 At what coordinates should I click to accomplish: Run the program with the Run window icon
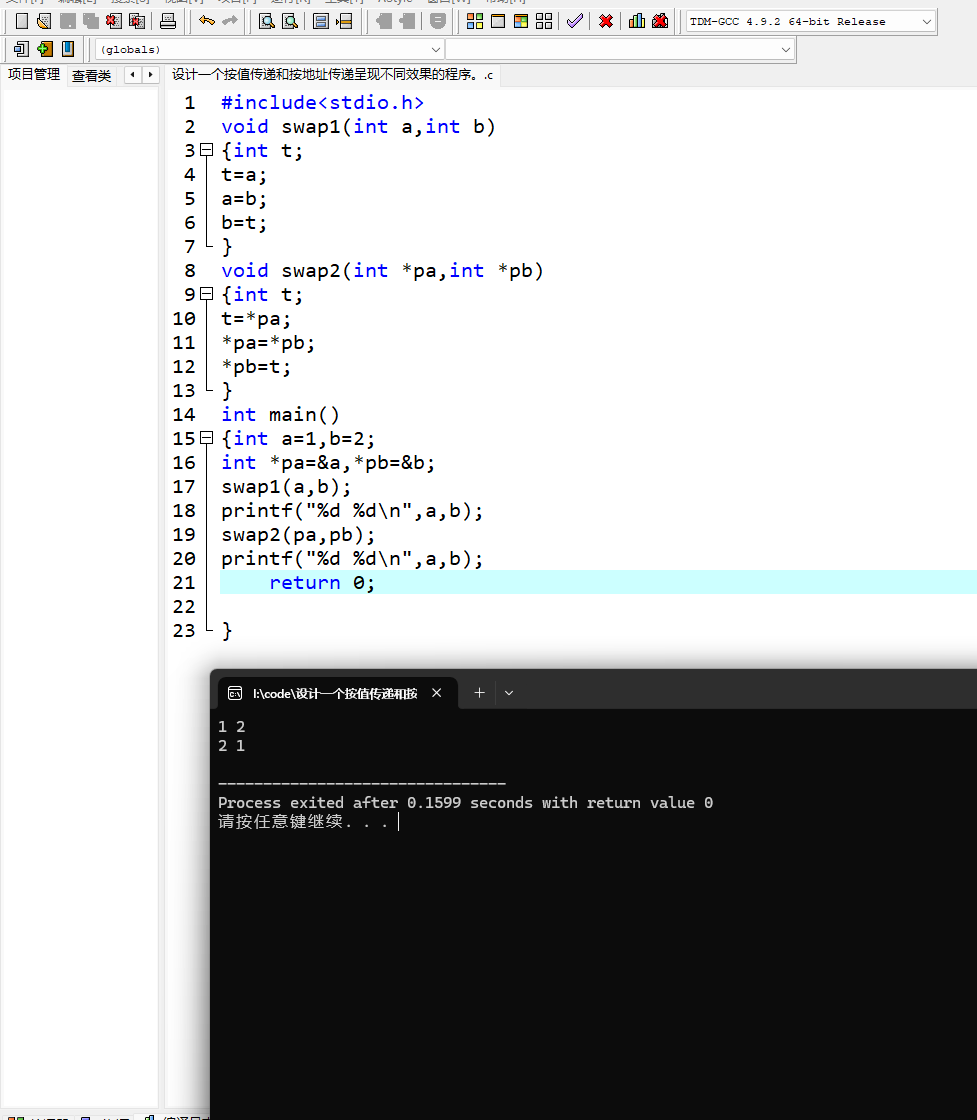(498, 21)
